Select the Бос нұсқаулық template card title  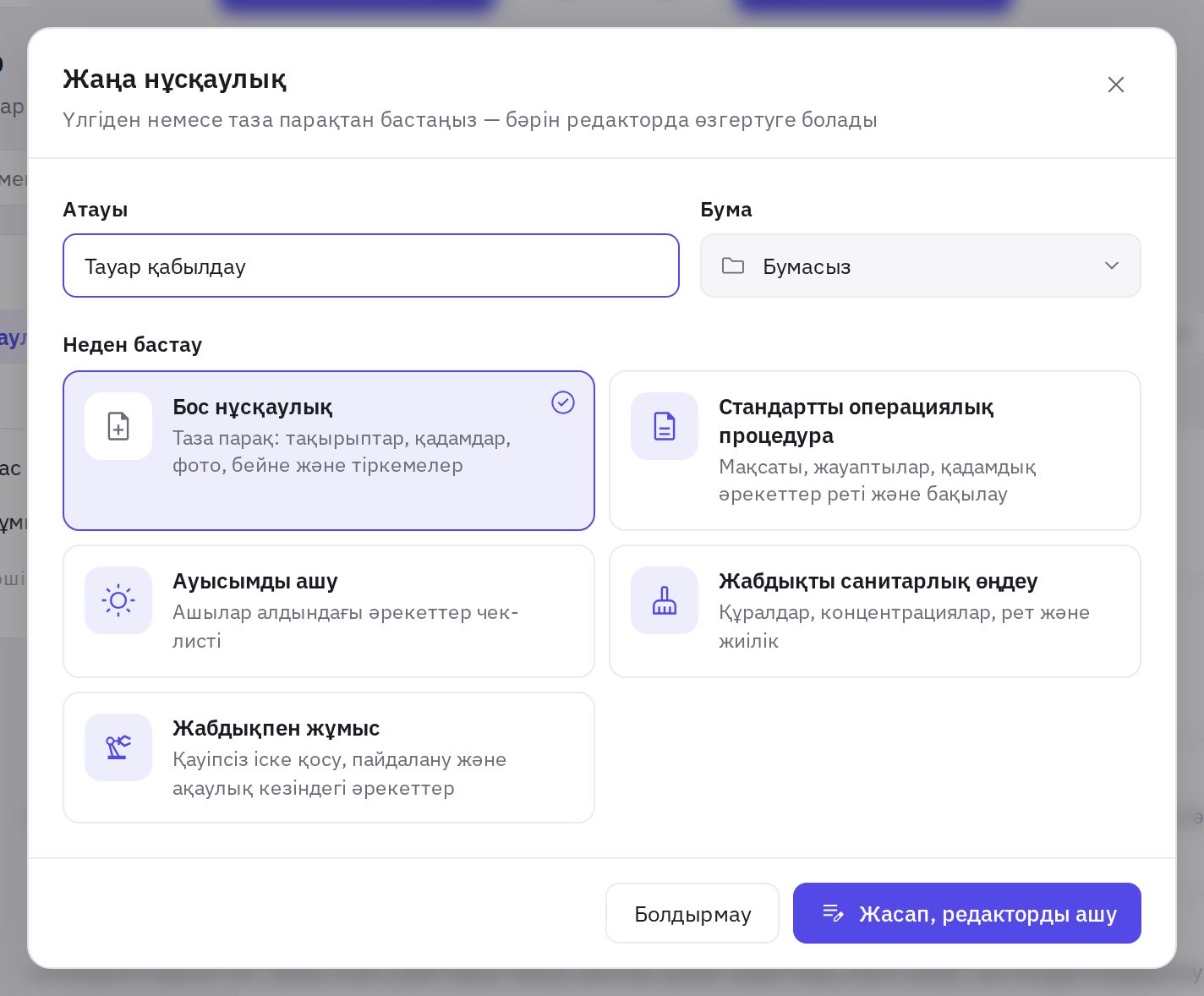(252, 407)
